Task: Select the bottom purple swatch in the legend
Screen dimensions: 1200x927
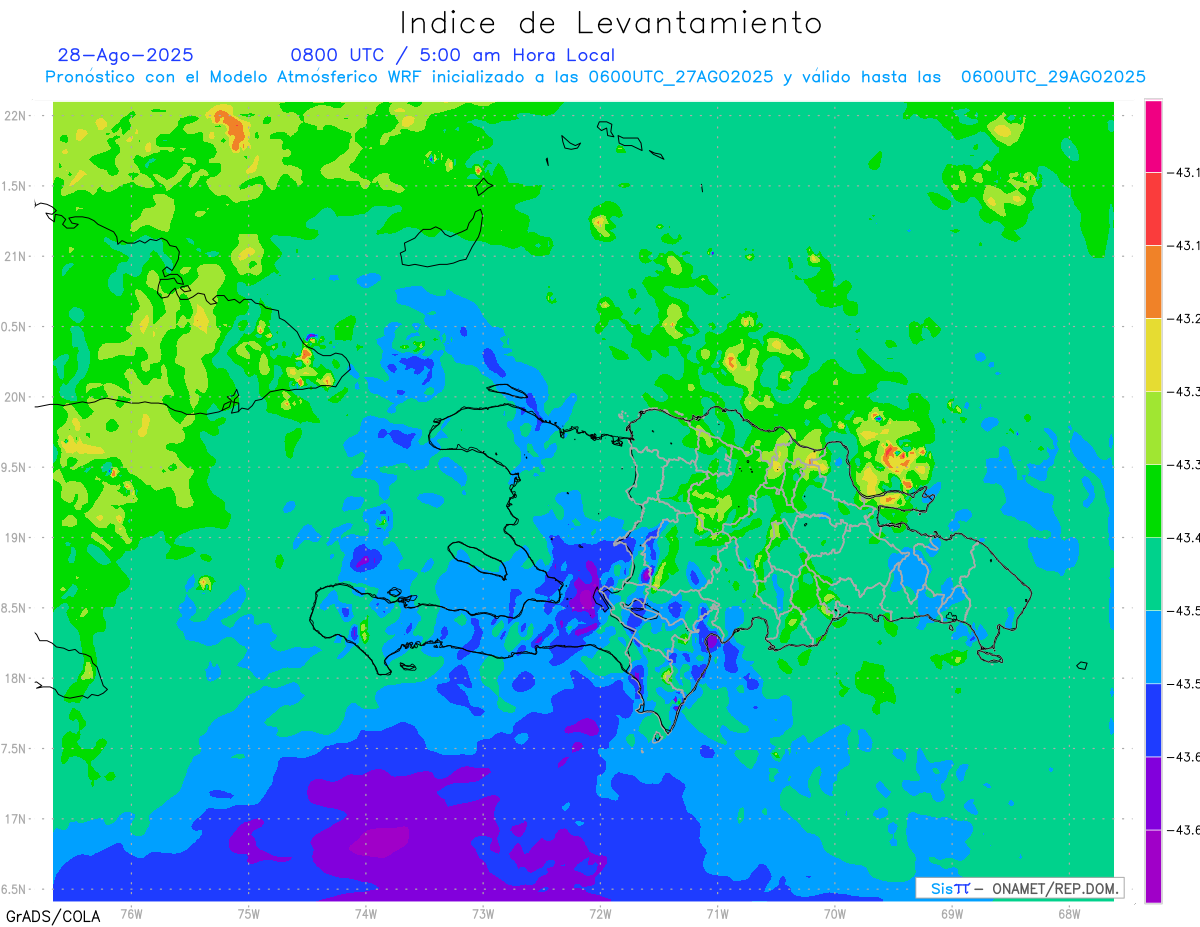Action: click(x=1153, y=866)
